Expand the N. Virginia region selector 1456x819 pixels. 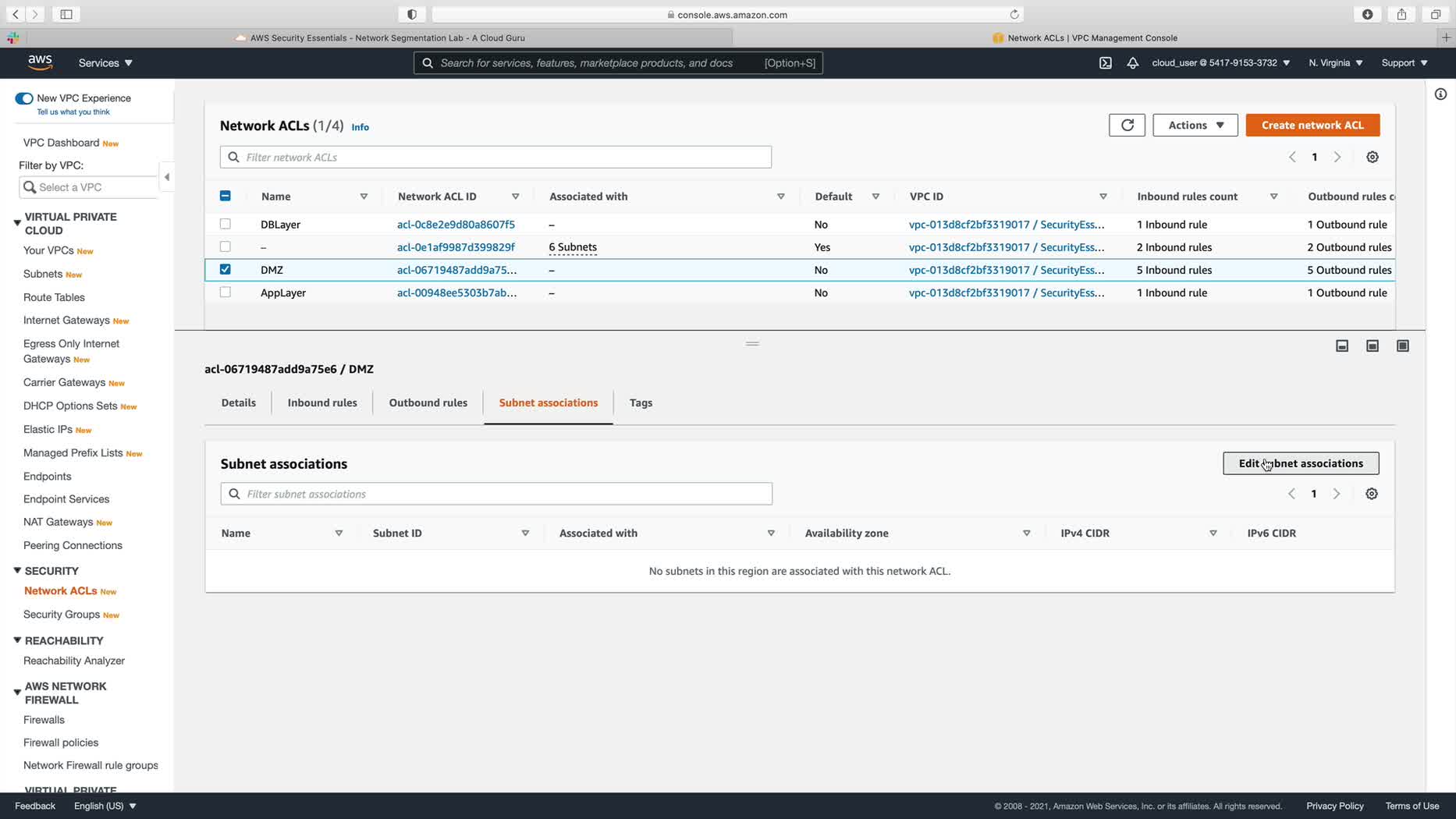pos(1335,62)
